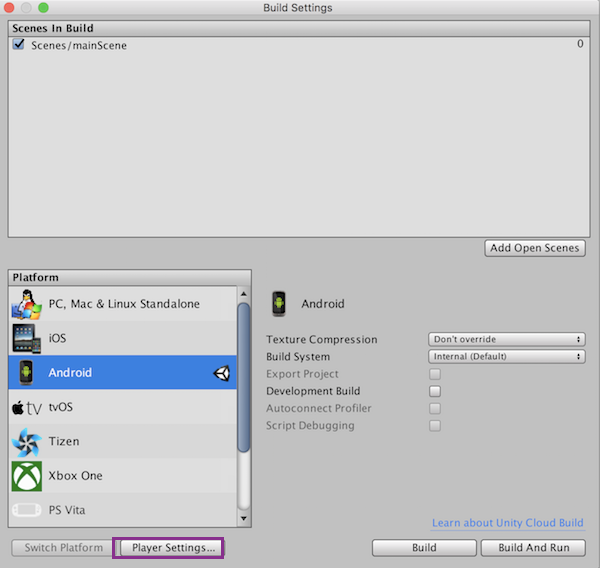The image size is (600, 568).
Task: Select PC, Mac & Linux Standalone platform
Action: (122, 304)
